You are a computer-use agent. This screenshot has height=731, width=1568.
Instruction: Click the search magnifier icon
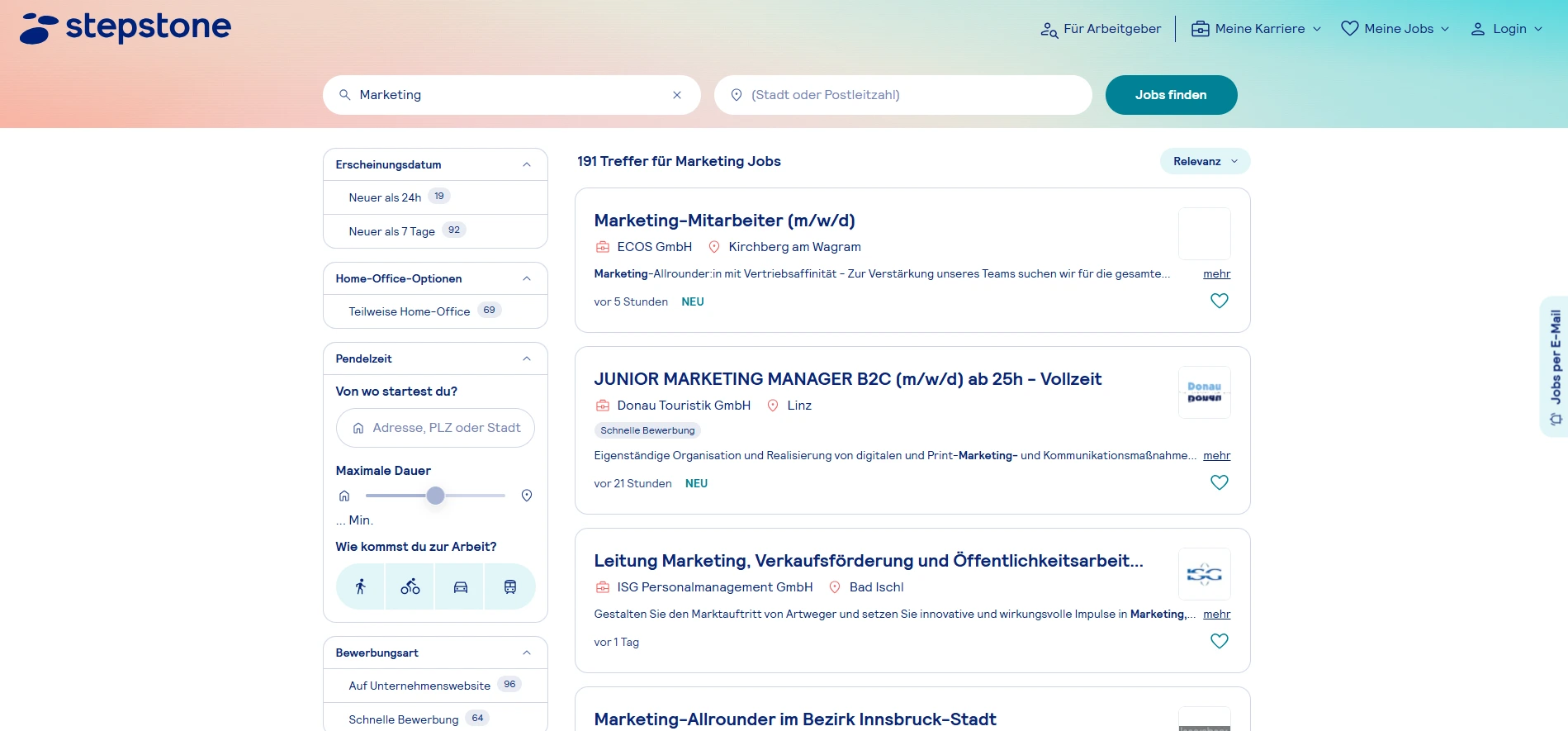pyautogui.click(x=345, y=95)
